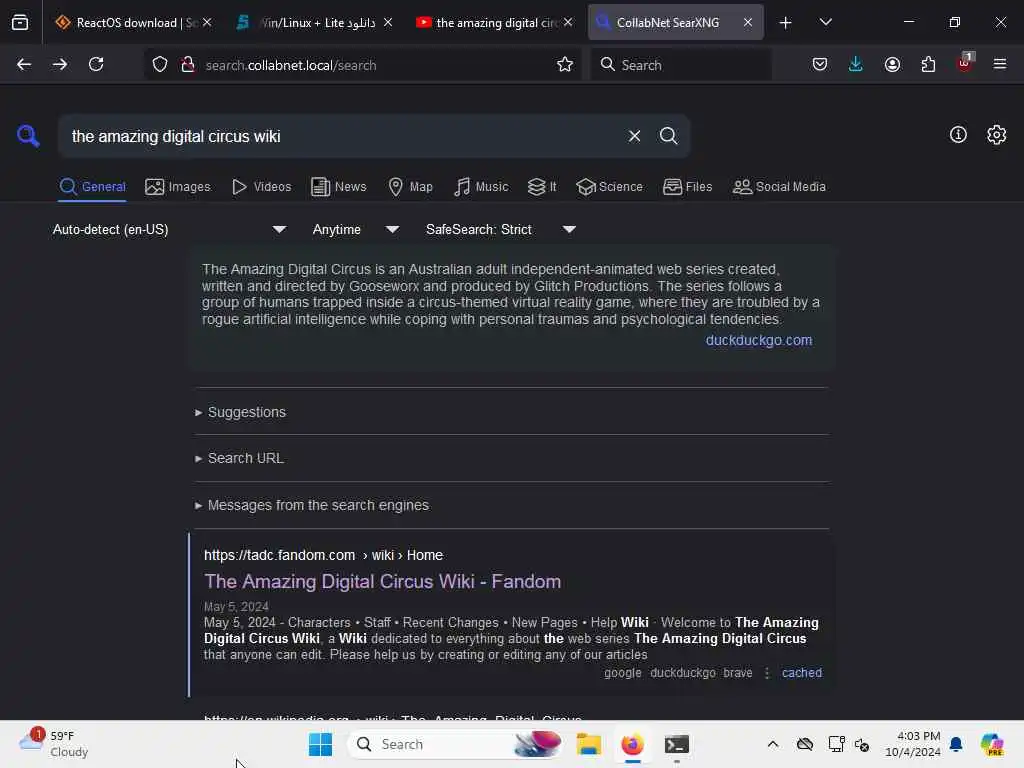Open the Terminal from the taskbar
This screenshot has height=768, width=1024.
[x=677, y=744]
